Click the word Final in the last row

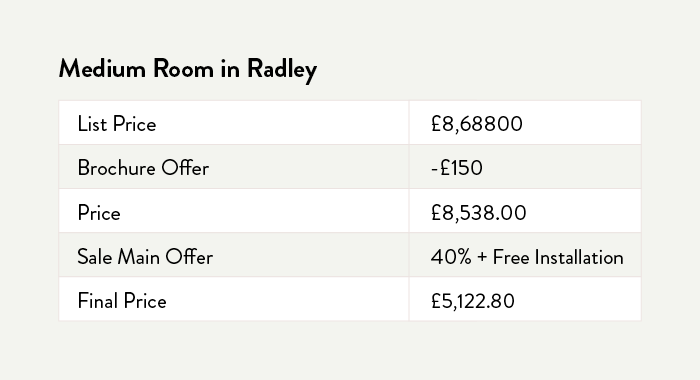98,301
